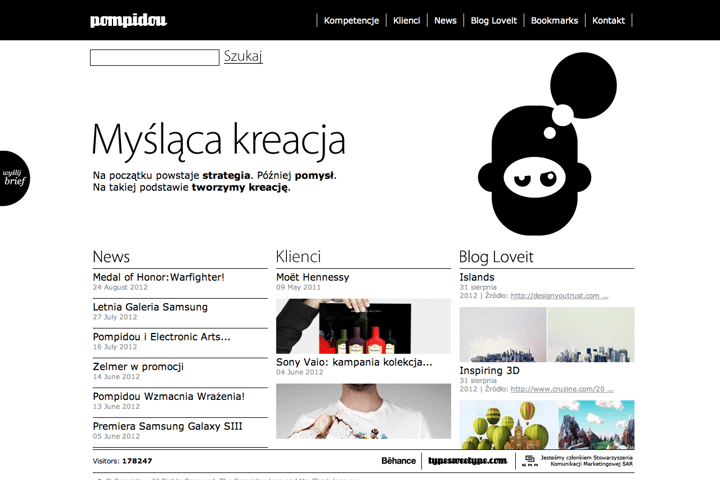Open news 'Premiera Samsung Galaxy SIII'
This screenshot has height=480, width=720.
168,426
